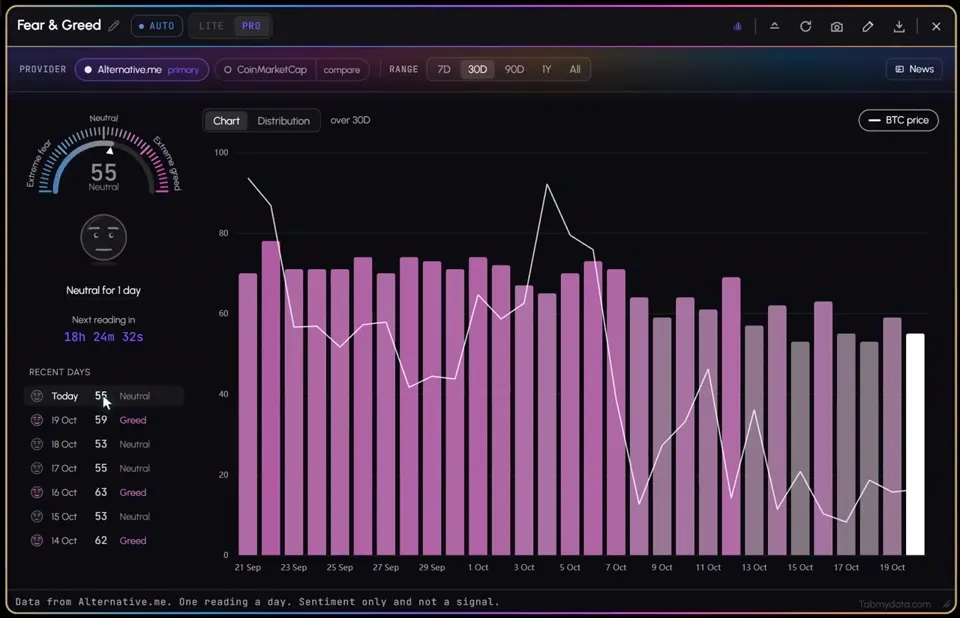
Task: Click the collapse-up icon in top toolbar
Action: [x=774, y=26]
